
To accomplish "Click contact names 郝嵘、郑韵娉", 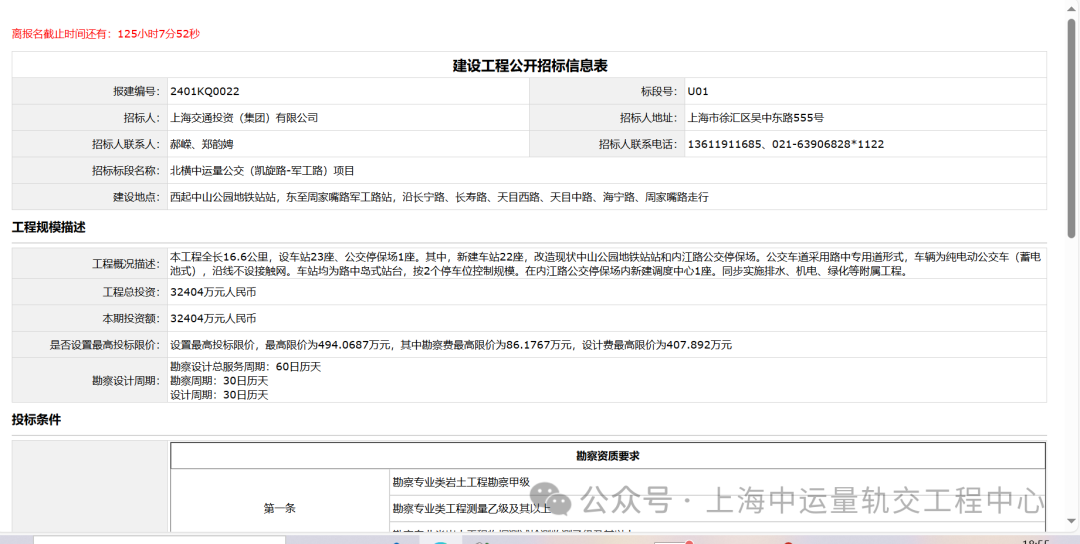I will 202,144.
